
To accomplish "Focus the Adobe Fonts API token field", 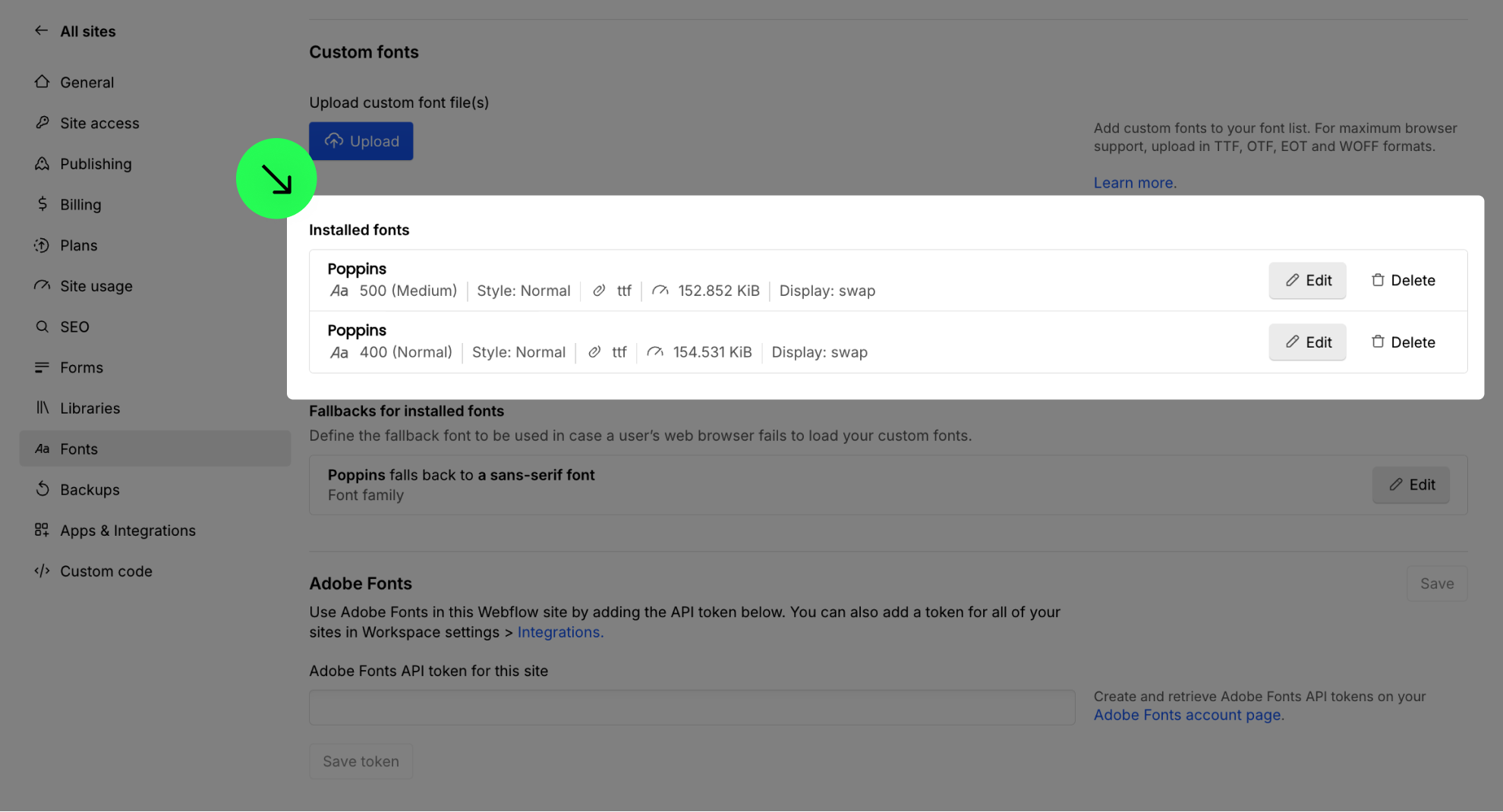I will pos(692,707).
